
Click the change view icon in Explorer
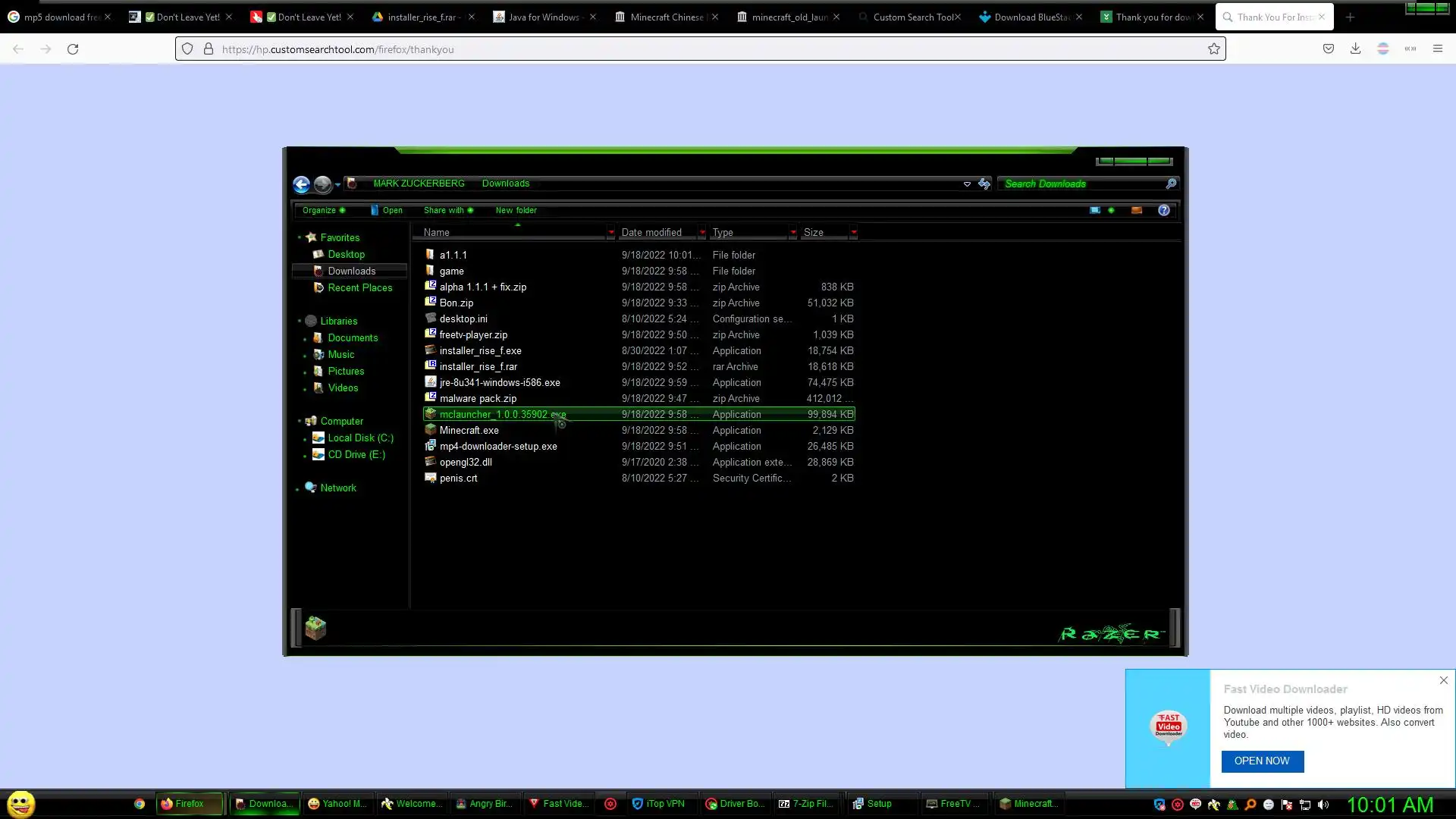1094,210
